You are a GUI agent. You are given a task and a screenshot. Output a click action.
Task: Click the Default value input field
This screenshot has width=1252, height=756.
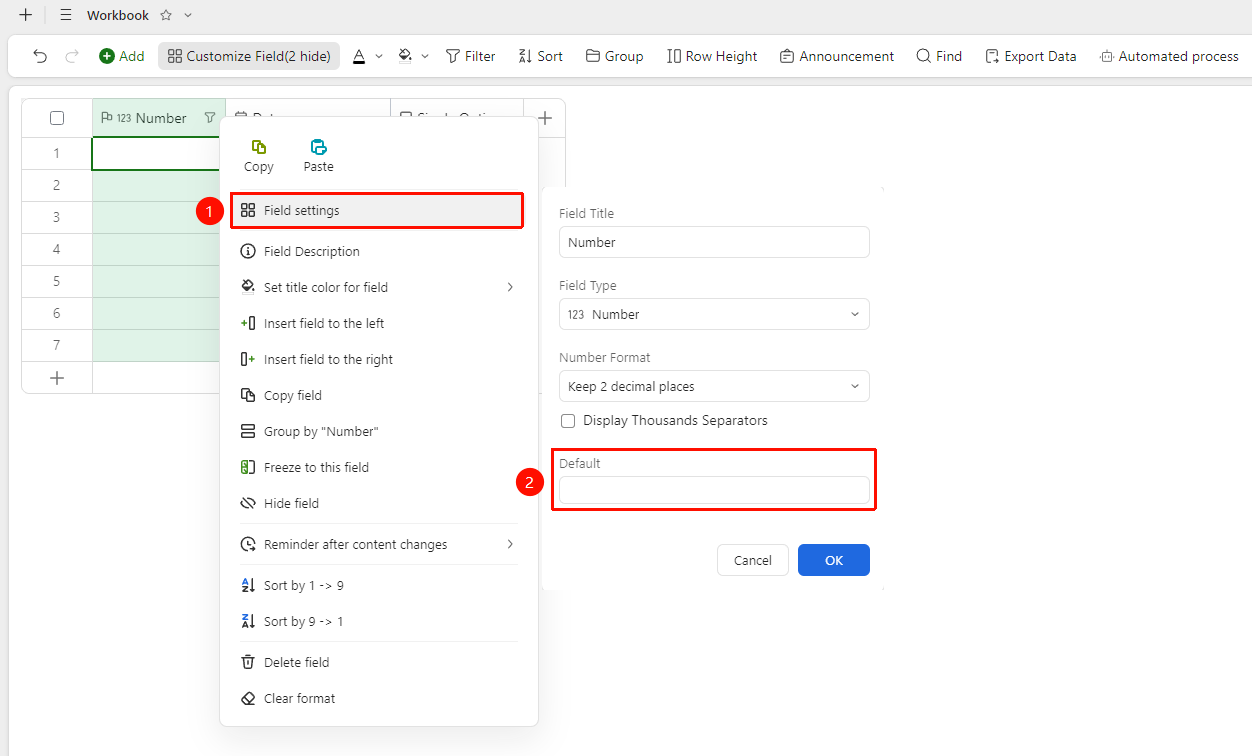click(714, 490)
